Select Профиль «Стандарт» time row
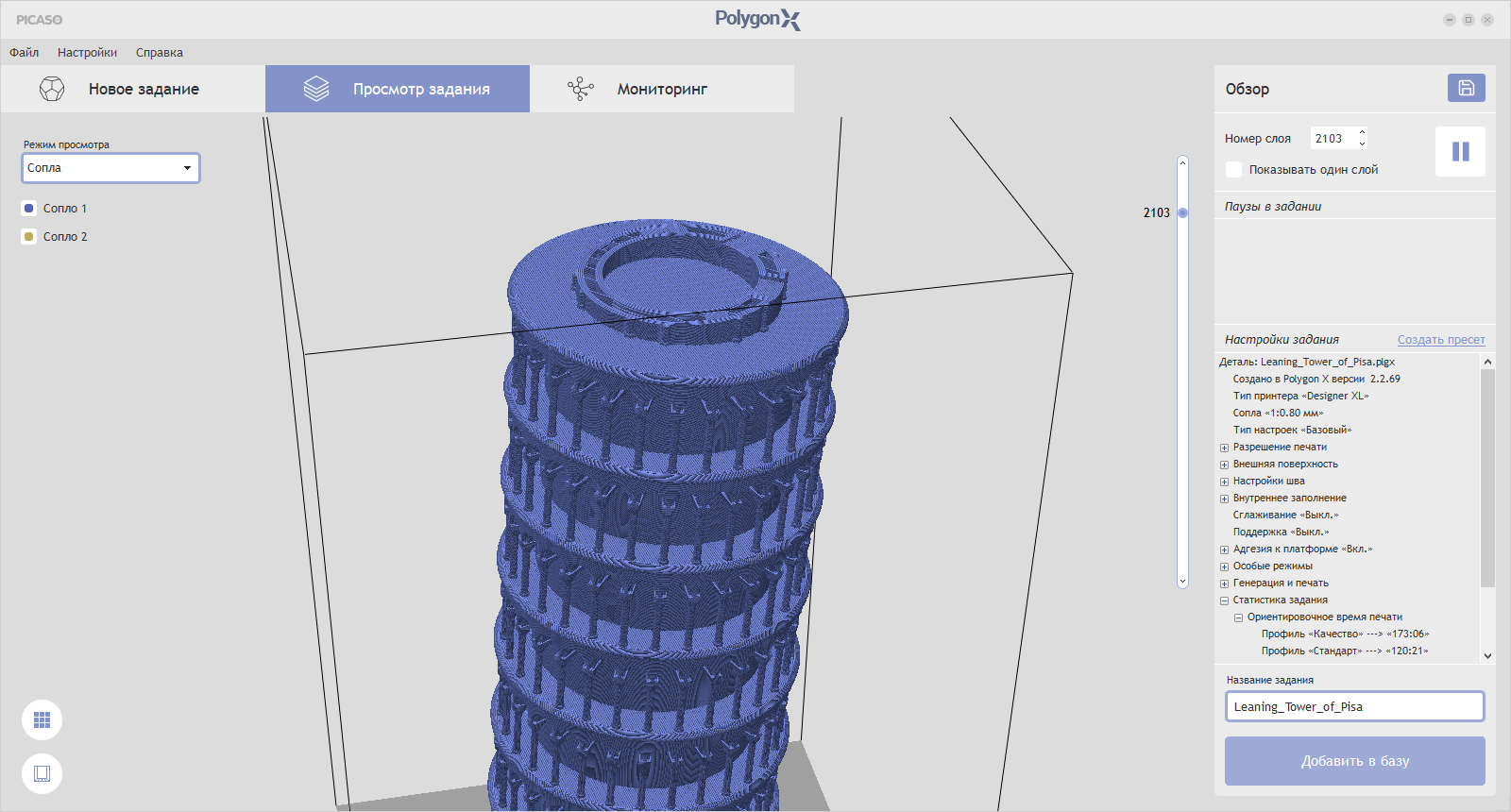Screen dimensions: 1511x812 coord(1345,651)
